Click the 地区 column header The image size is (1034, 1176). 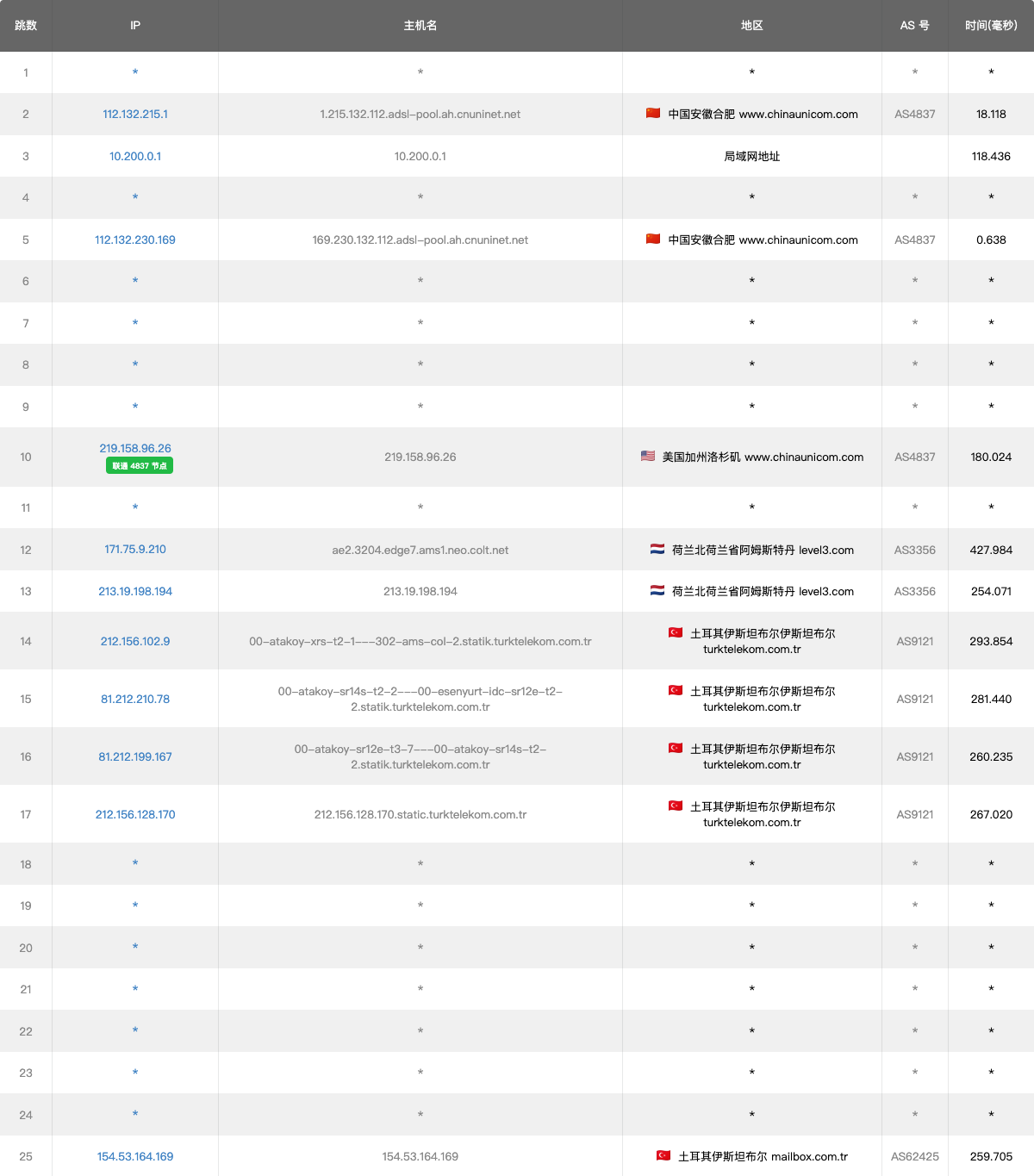752,25
